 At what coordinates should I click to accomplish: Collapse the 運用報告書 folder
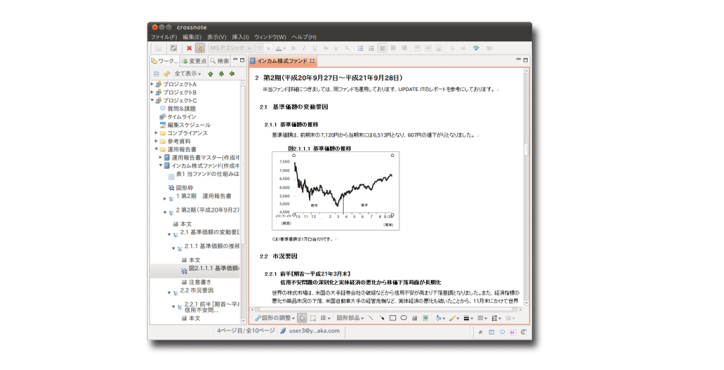coord(156,149)
